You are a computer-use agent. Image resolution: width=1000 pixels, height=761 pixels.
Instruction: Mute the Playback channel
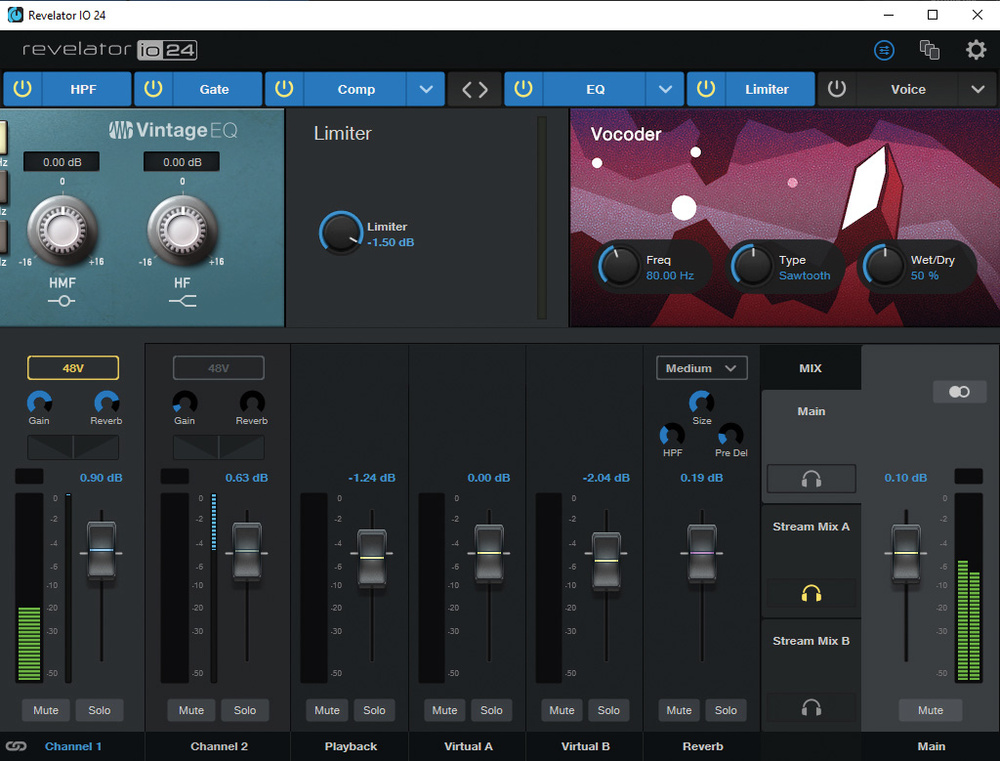[x=327, y=710]
